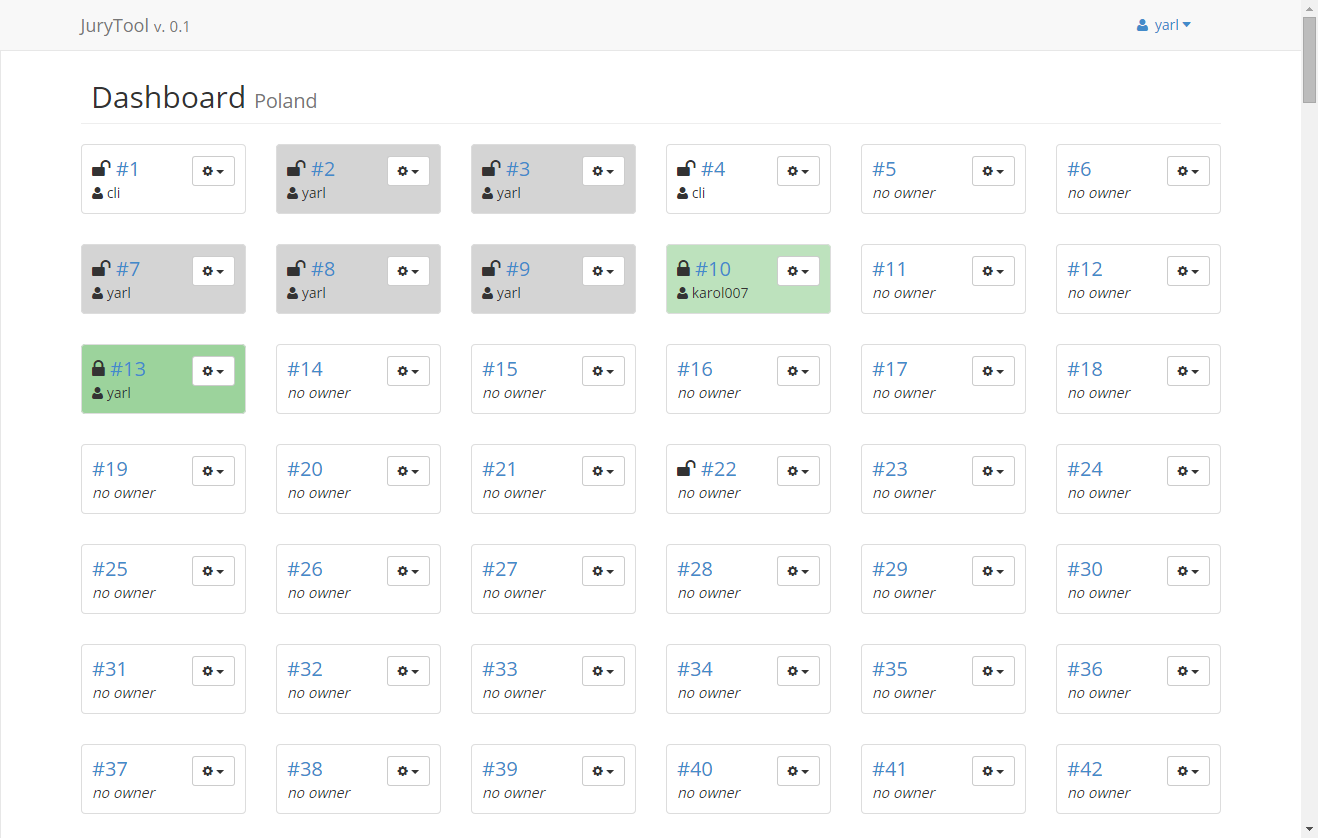This screenshot has height=838, width=1318.
Task: Click the user icon beside cli on card #1
Action: 98,194
